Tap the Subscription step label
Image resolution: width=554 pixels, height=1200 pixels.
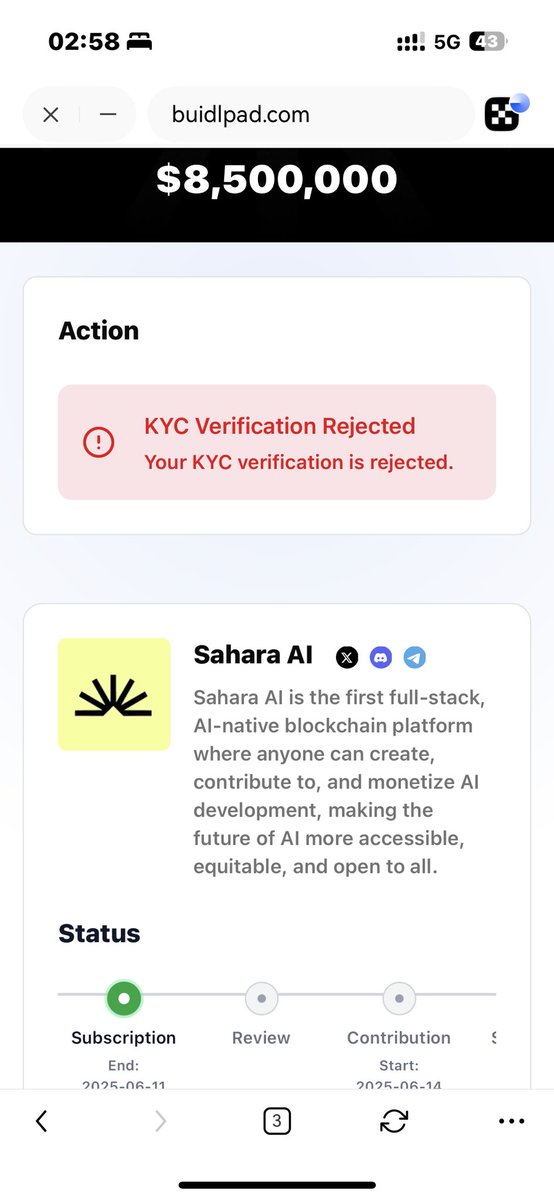(x=123, y=1037)
